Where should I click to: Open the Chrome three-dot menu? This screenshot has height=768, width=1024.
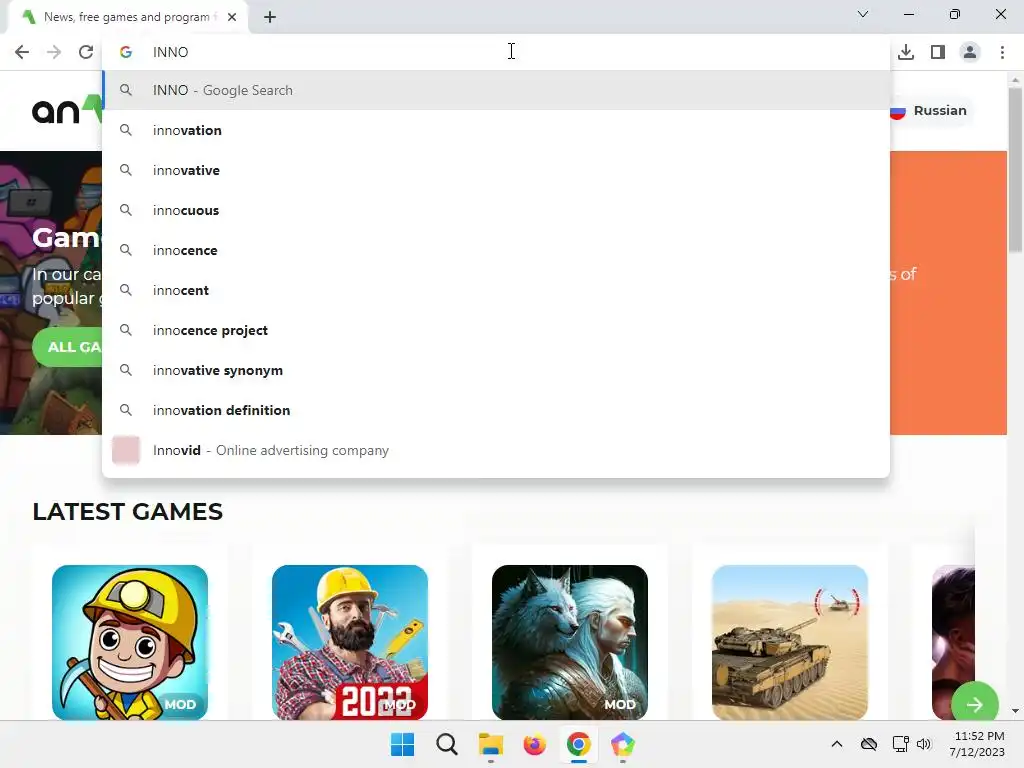[x=1002, y=52]
